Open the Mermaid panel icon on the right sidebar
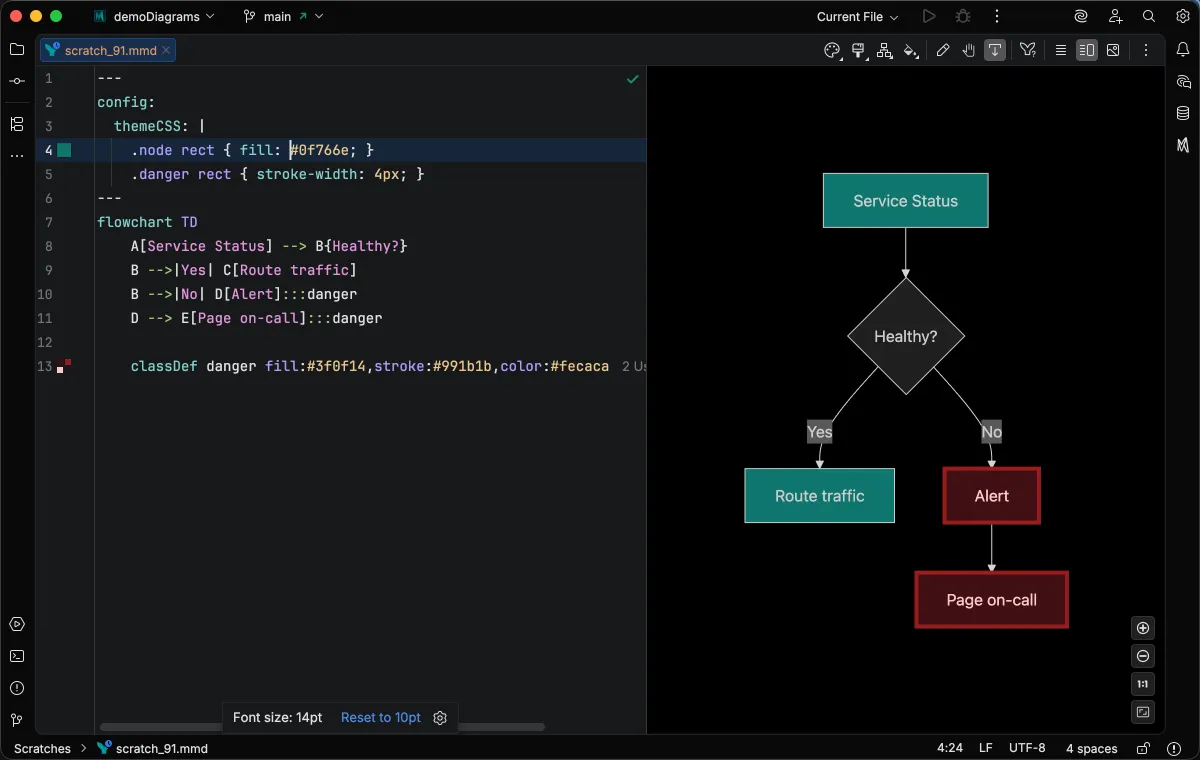The height and width of the screenshot is (760, 1200). [1183, 145]
